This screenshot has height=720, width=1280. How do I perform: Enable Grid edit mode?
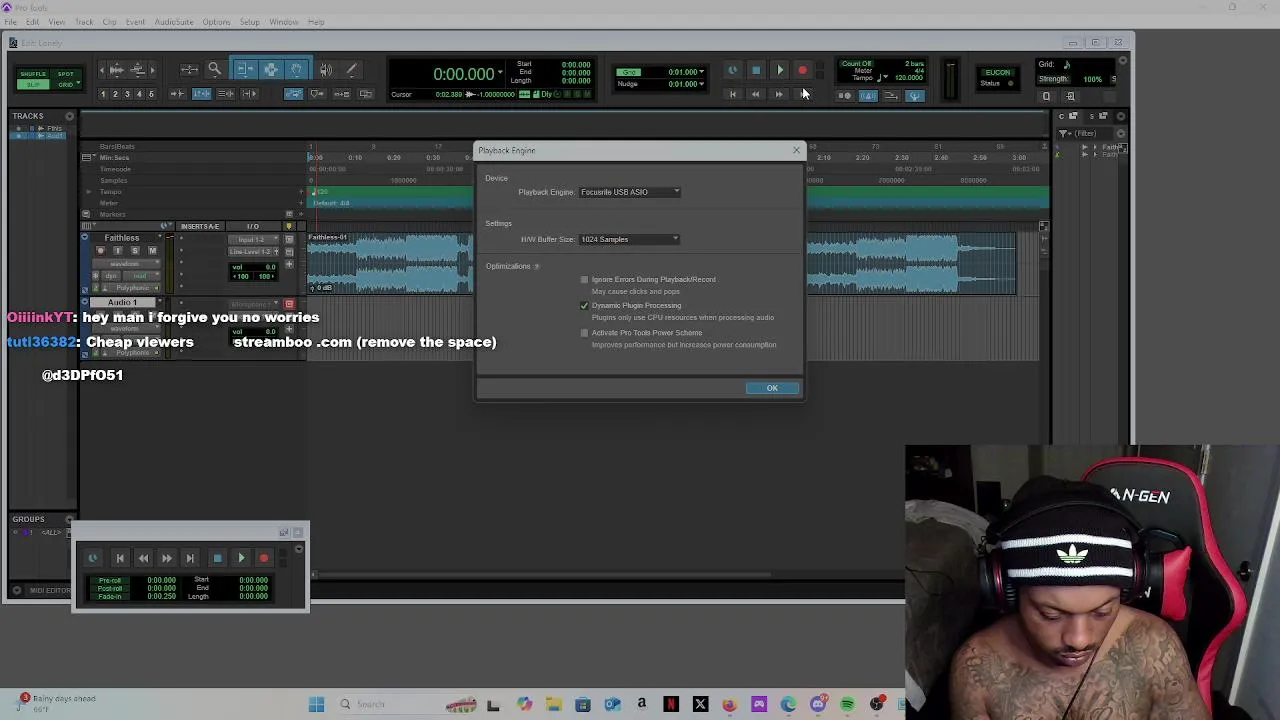coord(65,85)
